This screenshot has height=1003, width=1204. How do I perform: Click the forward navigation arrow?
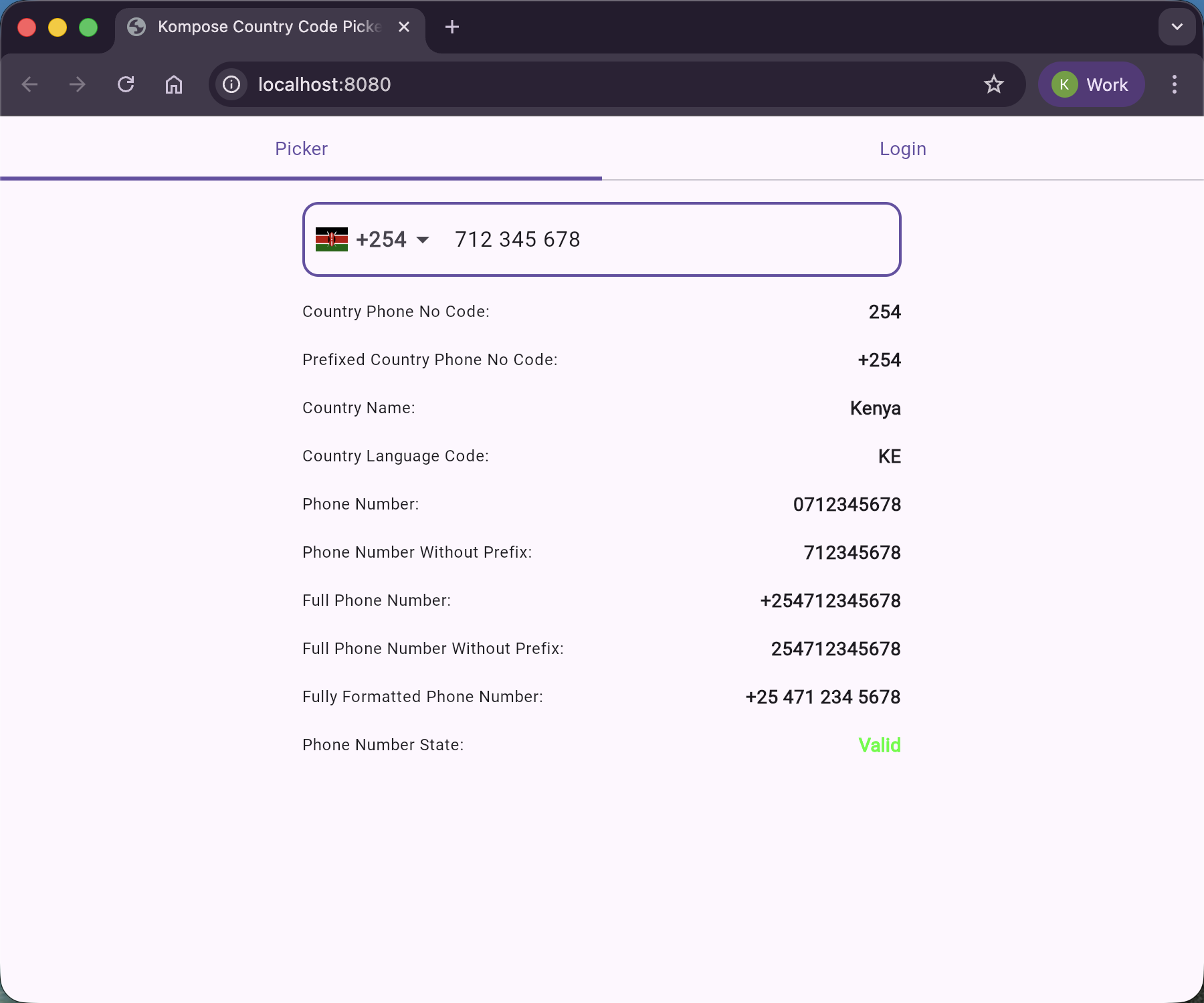[x=77, y=84]
